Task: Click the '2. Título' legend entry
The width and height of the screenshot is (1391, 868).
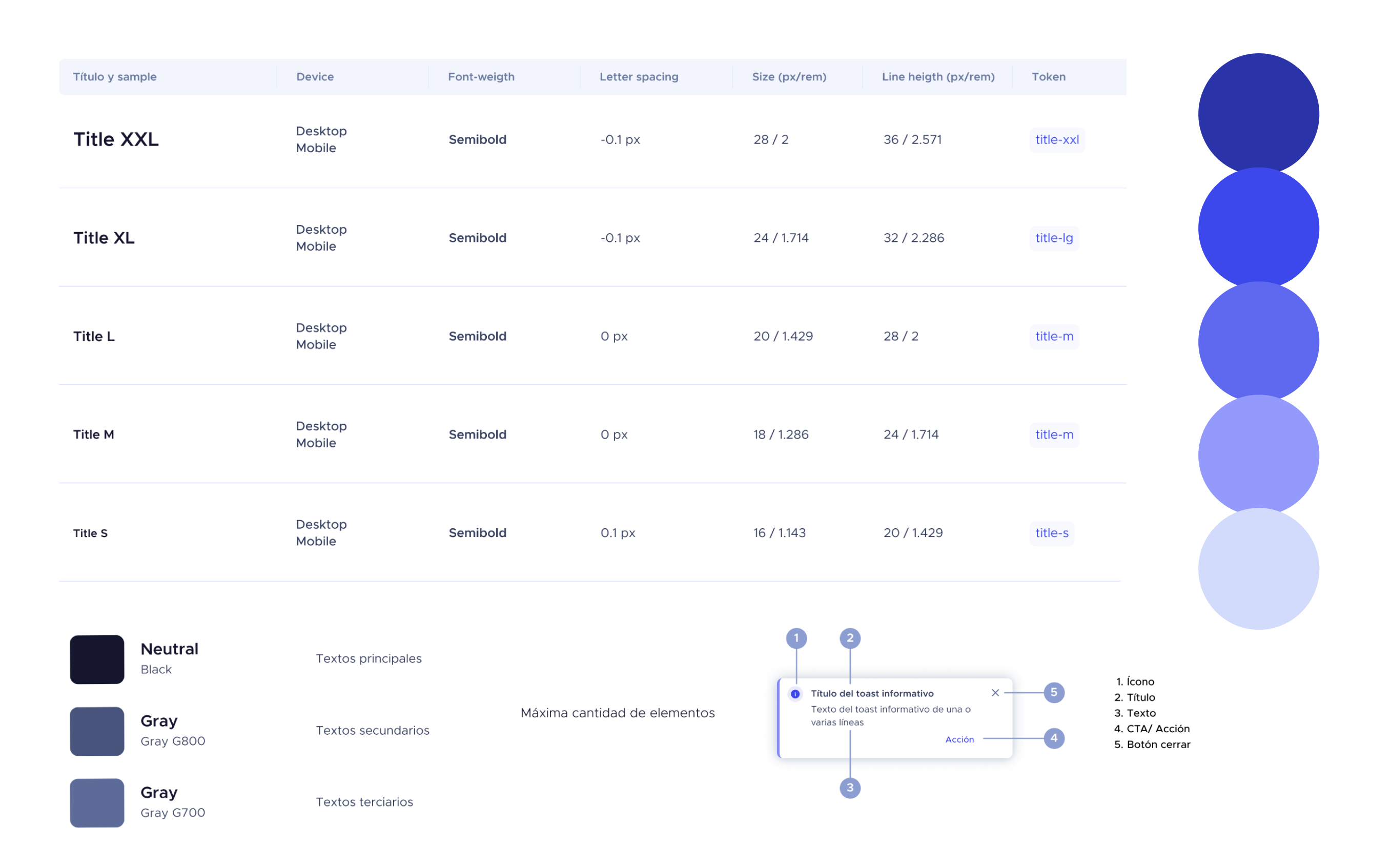Action: [1135, 697]
